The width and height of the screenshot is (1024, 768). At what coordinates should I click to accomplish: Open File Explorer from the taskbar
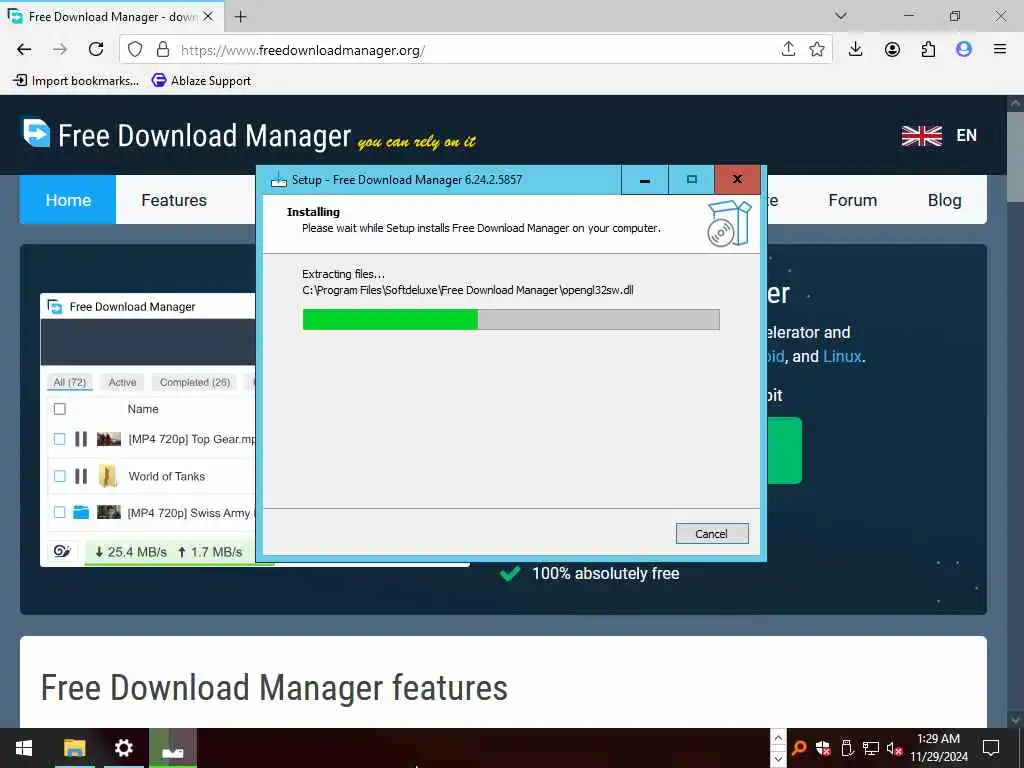pyautogui.click(x=74, y=748)
